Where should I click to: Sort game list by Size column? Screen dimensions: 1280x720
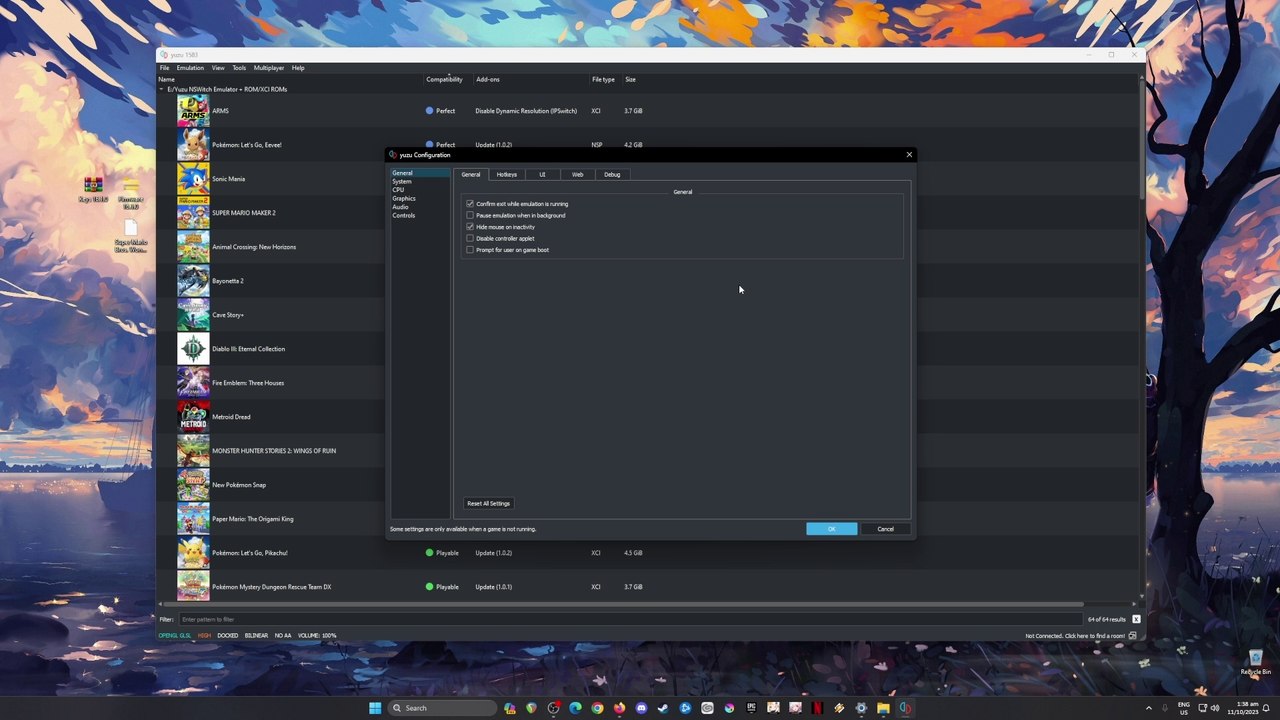630,79
